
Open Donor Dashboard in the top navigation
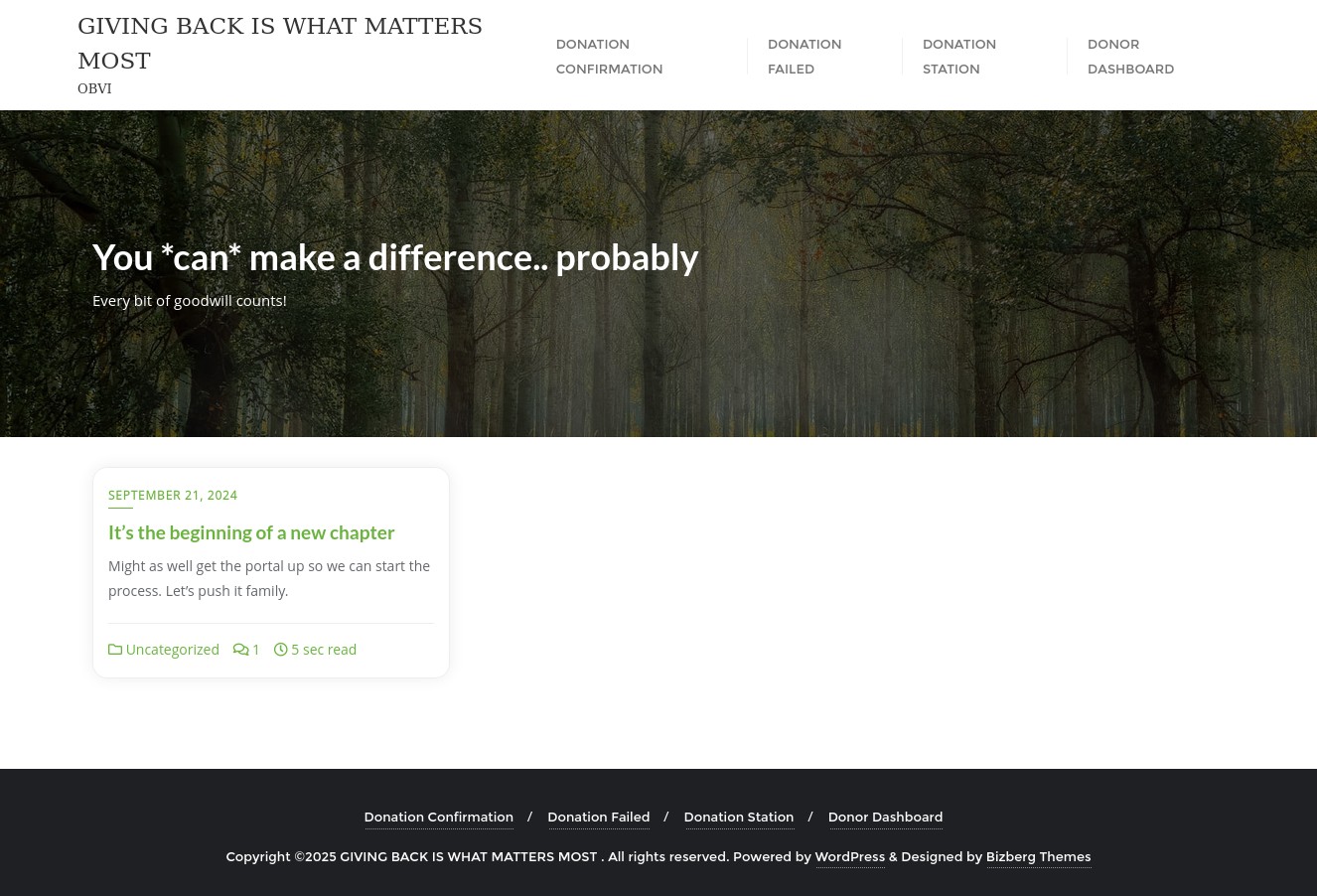coord(1129,57)
